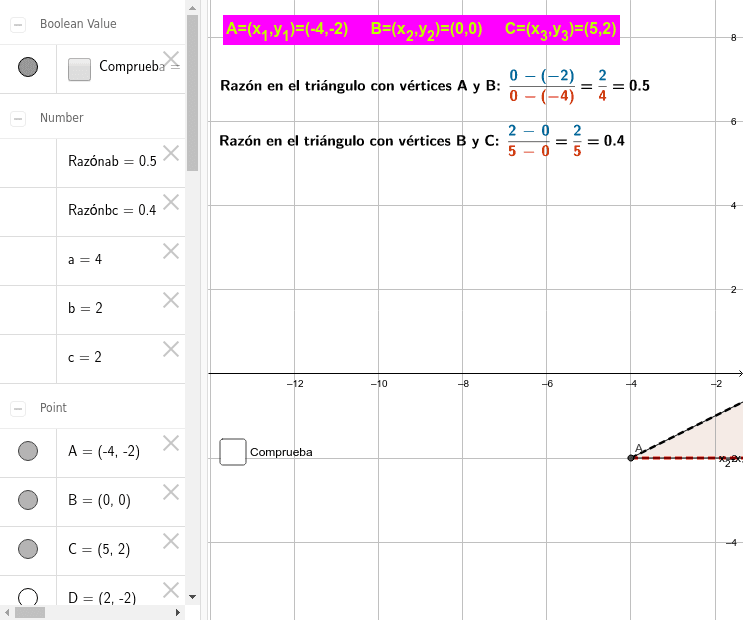Click the scroll down arrow of algebra panel

(x=192, y=597)
